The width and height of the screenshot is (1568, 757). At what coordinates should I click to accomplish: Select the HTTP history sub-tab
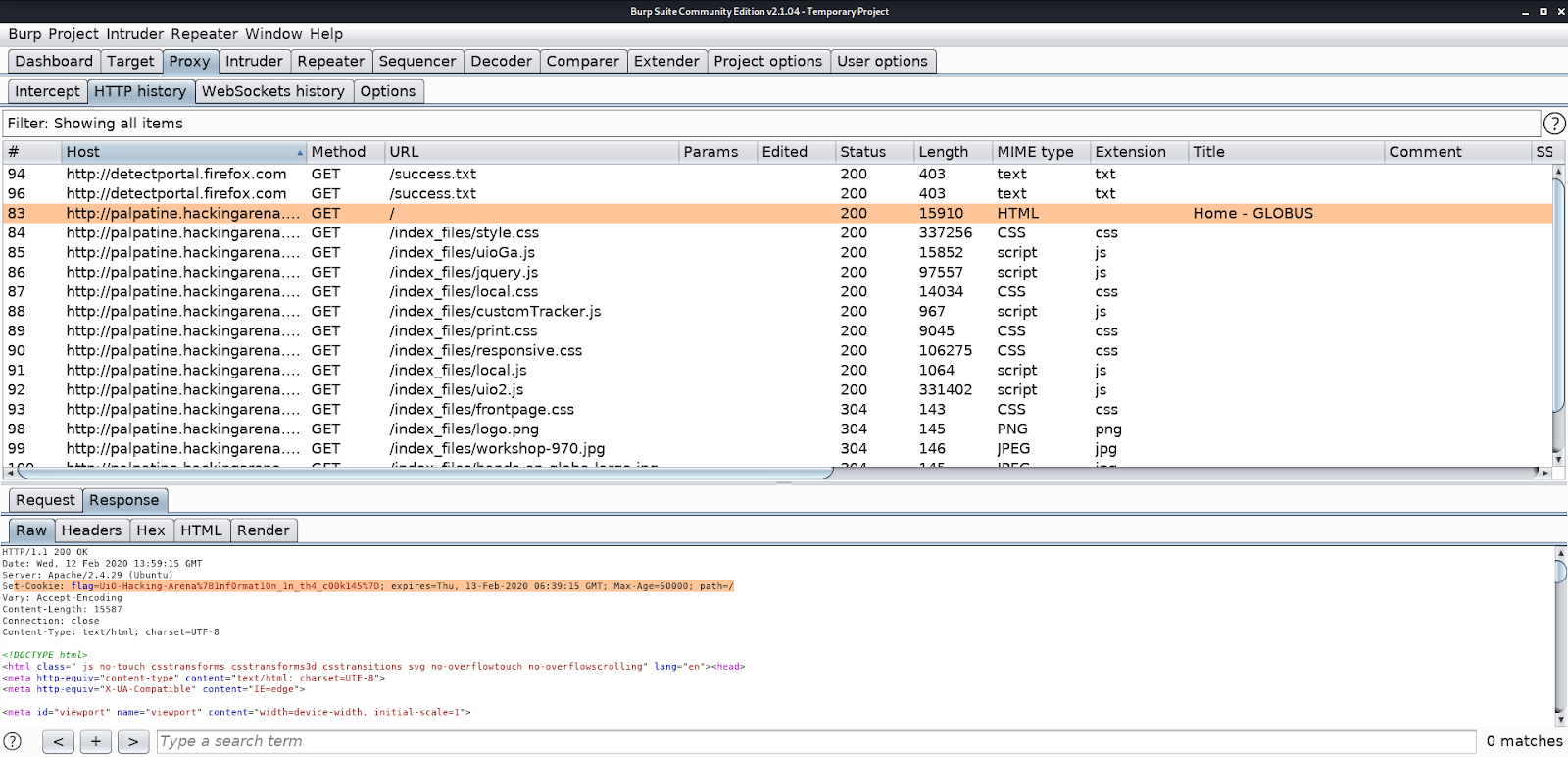coord(140,91)
